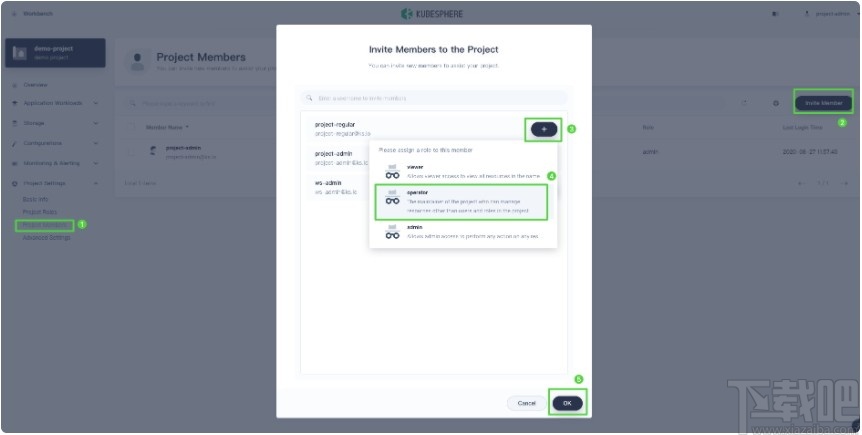Open Basic Info under Project Settings
This screenshot has width=862, height=435.
[x=35, y=200]
